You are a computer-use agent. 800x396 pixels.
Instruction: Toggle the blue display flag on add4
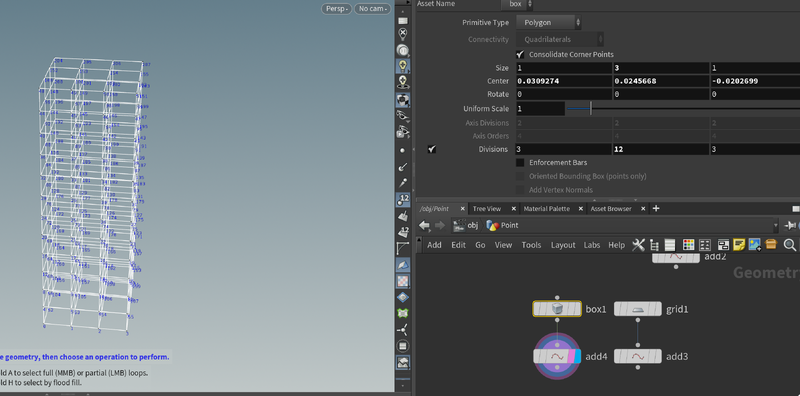coord(578,356)
